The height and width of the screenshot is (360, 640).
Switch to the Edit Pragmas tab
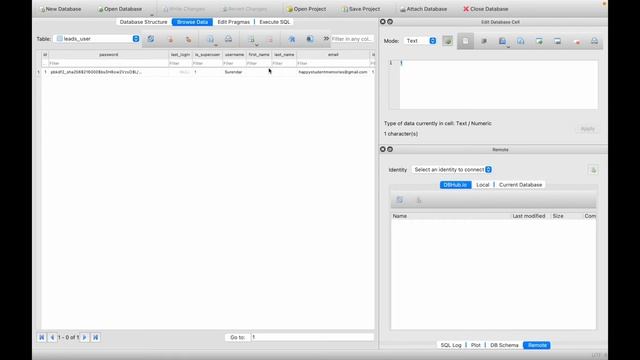233,22
